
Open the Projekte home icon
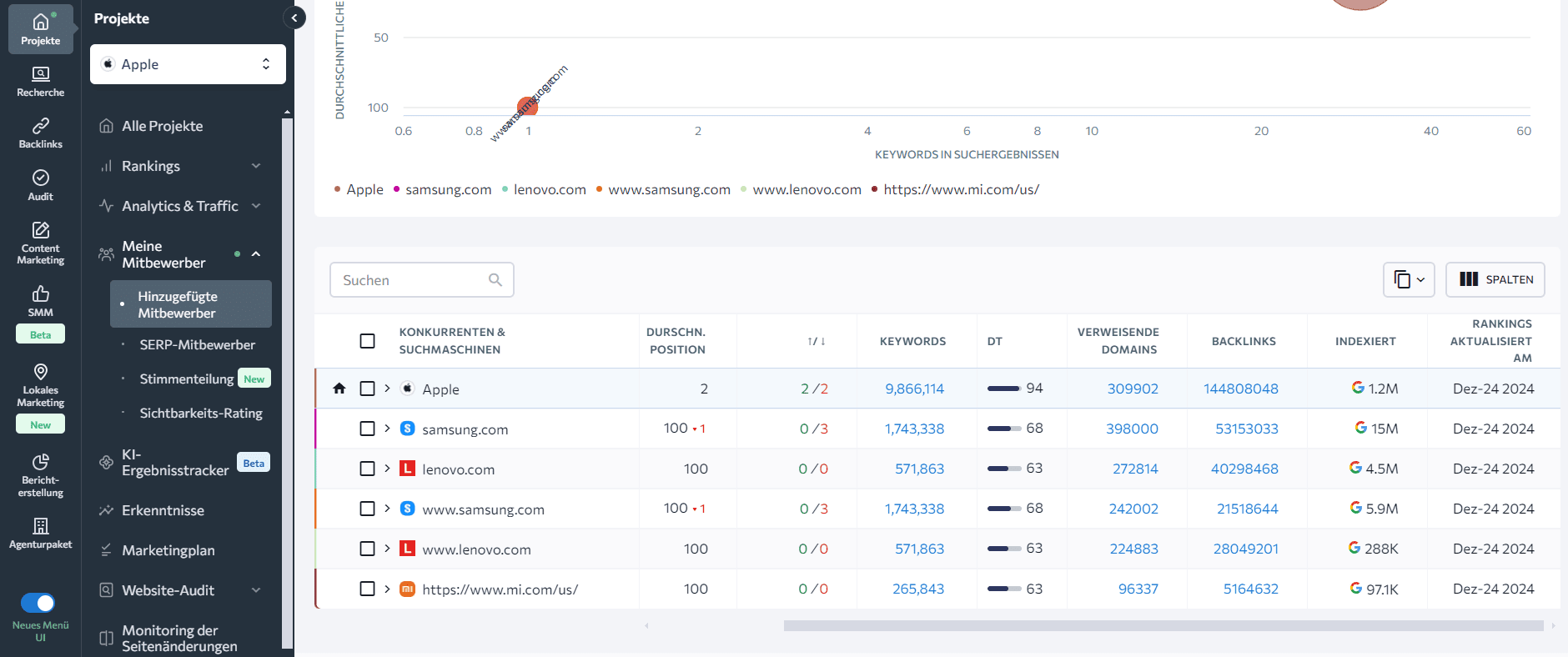pos(40,23)
